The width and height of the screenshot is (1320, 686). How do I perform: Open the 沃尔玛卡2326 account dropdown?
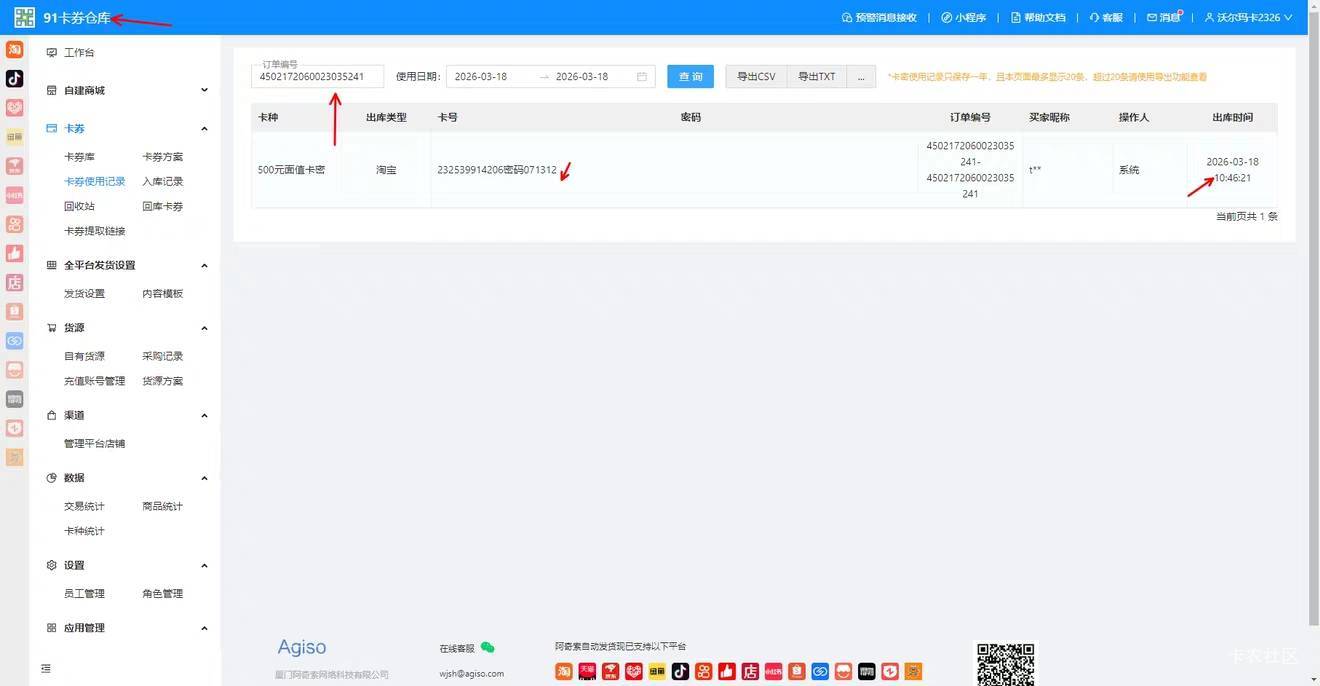pos(1248,18)
